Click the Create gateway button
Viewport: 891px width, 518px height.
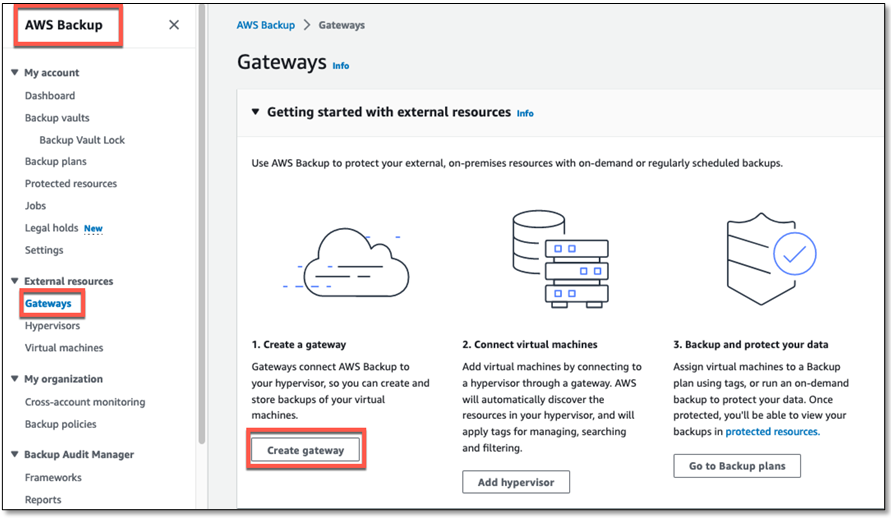coord(306,450)
